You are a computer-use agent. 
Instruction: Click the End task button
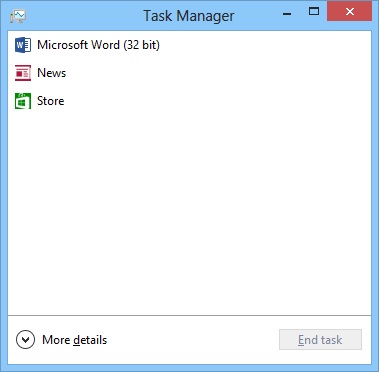coord(320,340)
